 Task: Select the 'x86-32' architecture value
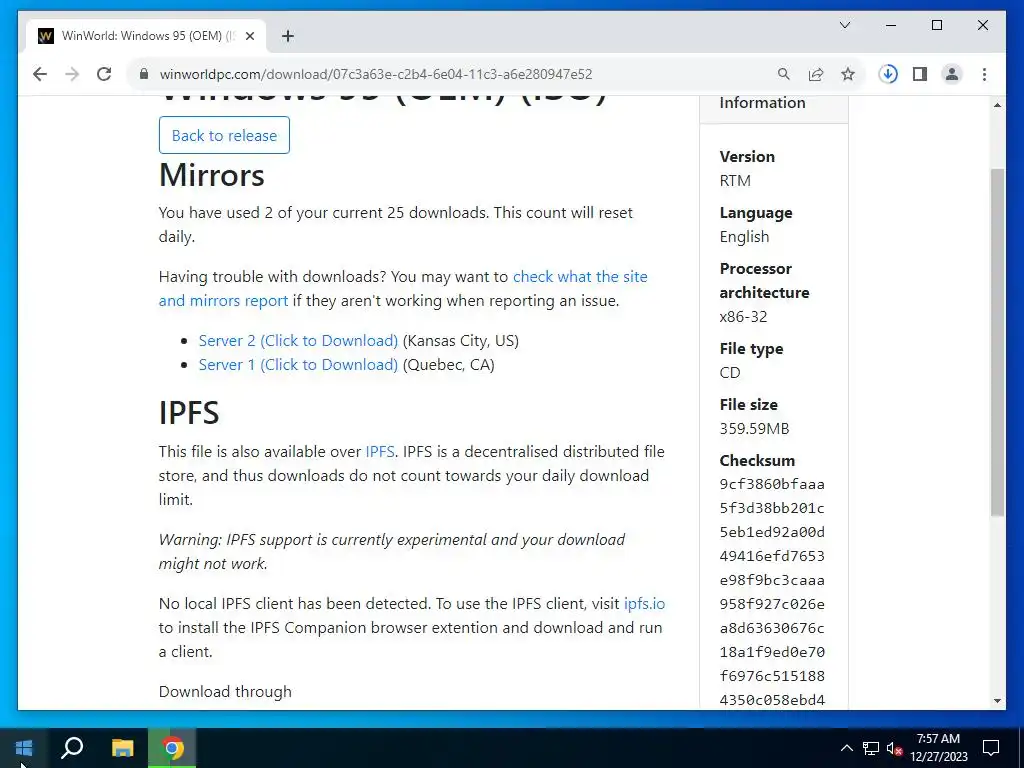(743, 317)
